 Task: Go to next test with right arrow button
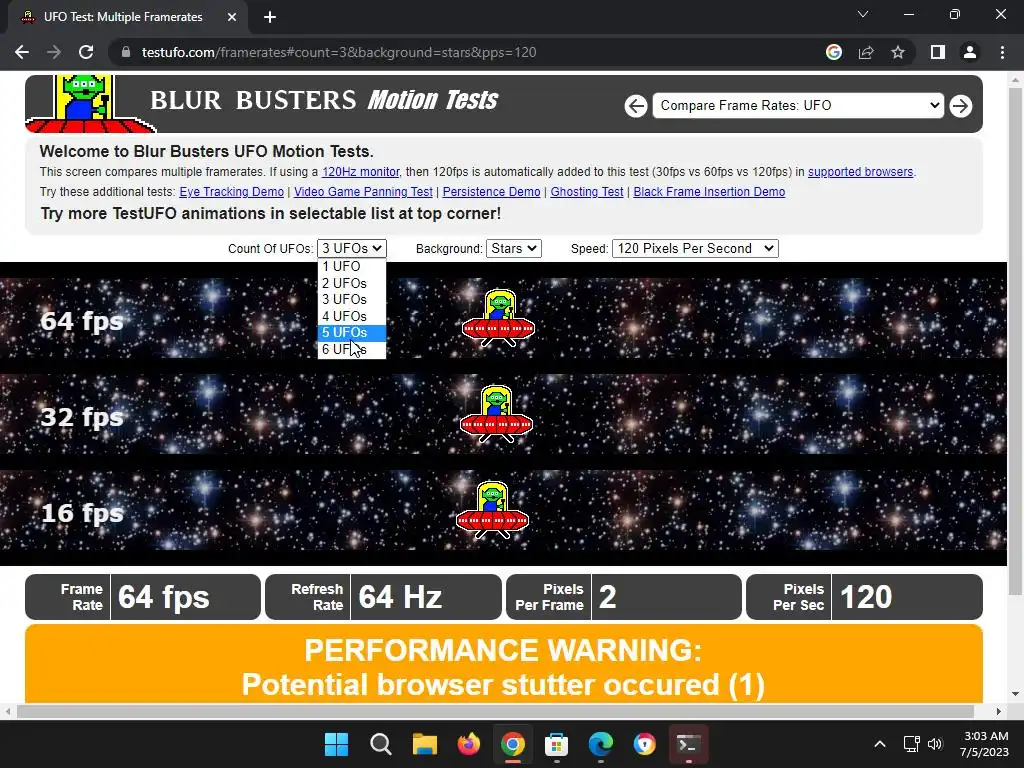(961, 106)
